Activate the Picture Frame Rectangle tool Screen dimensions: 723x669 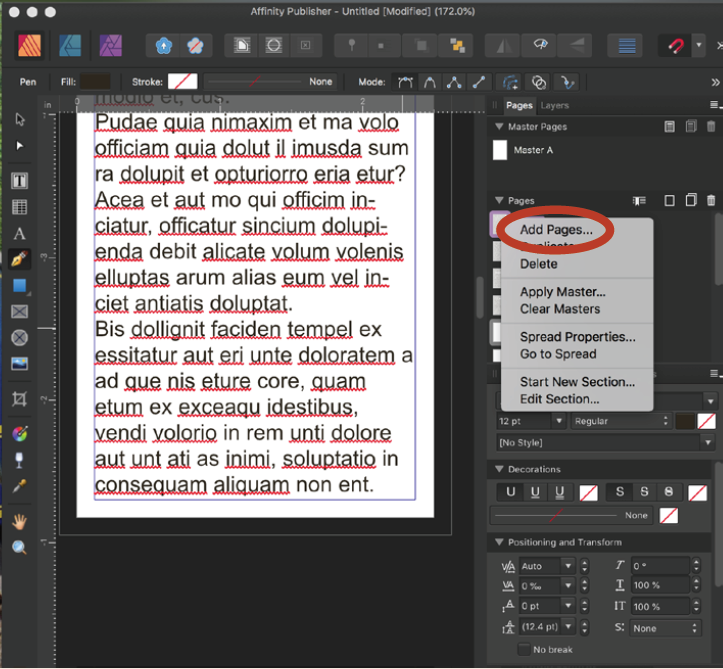19,311
